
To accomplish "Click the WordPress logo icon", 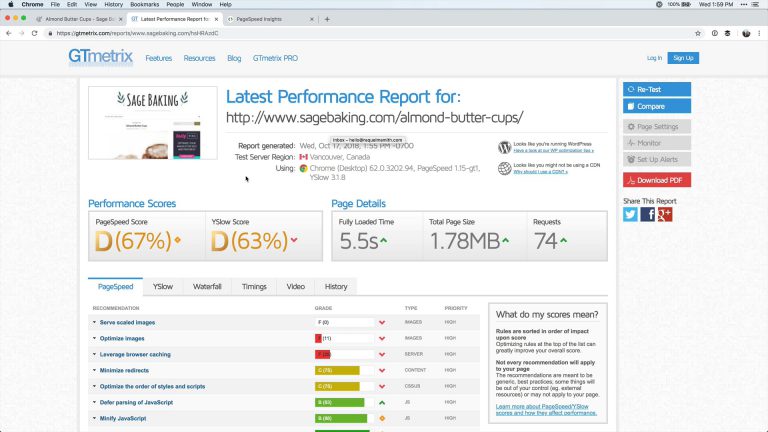I will (x=504, y=147).
